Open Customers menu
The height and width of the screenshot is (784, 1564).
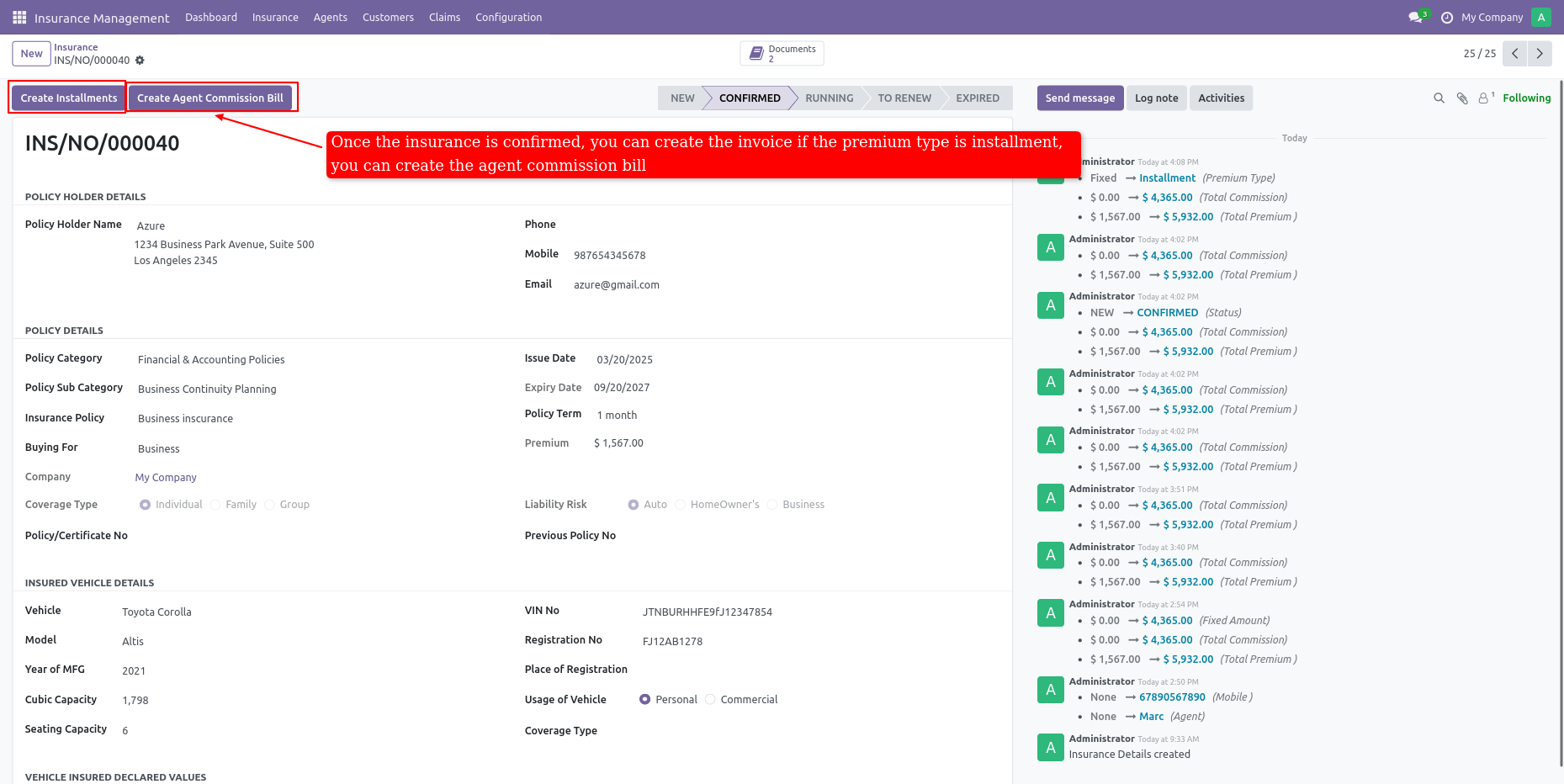click(388, 17)
